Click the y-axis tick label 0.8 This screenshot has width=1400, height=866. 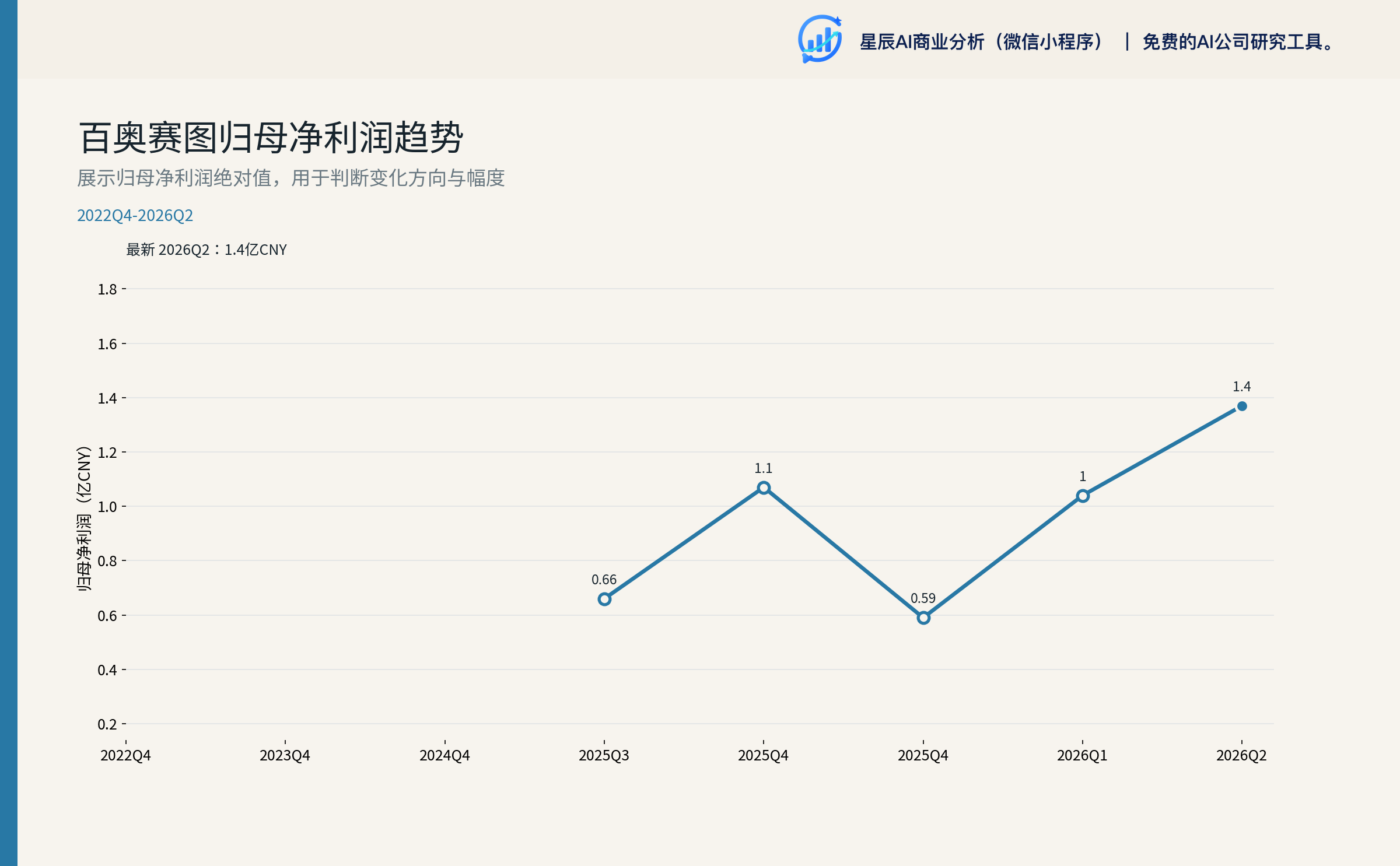tap(107, 561)
